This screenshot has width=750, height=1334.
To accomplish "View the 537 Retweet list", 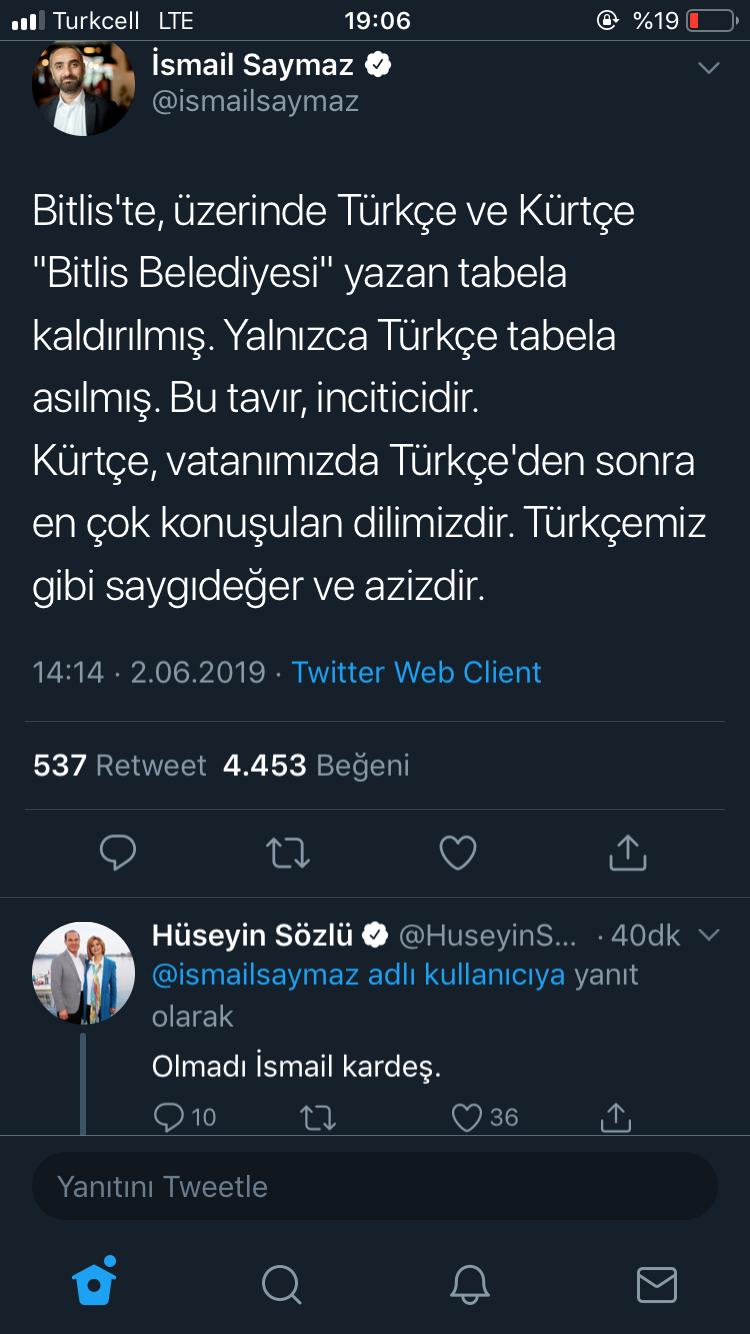I will point(120,765).
